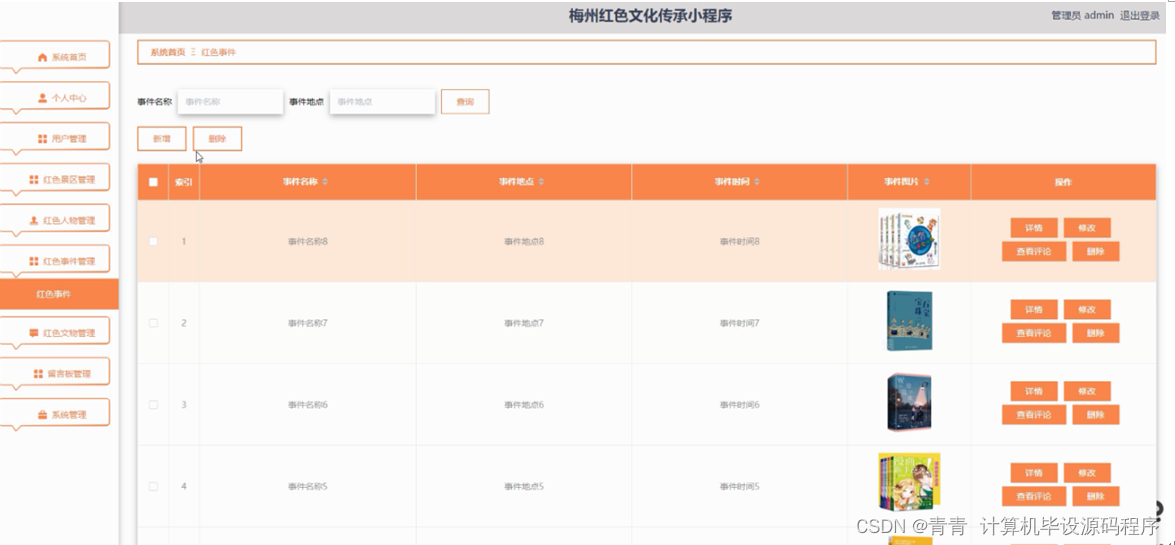The height and width of the screenshot is (545, 1175).
Task: Click the grid icon beside 用户管理
Action: (42, 139)
